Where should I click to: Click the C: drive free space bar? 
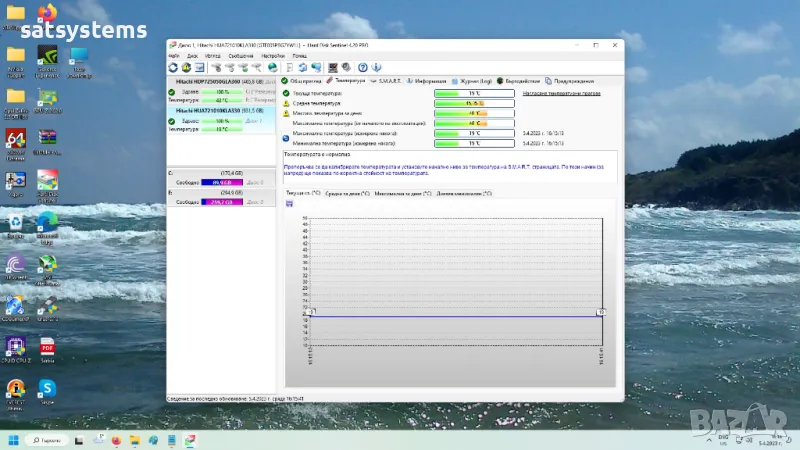click(x=216, y=182)
